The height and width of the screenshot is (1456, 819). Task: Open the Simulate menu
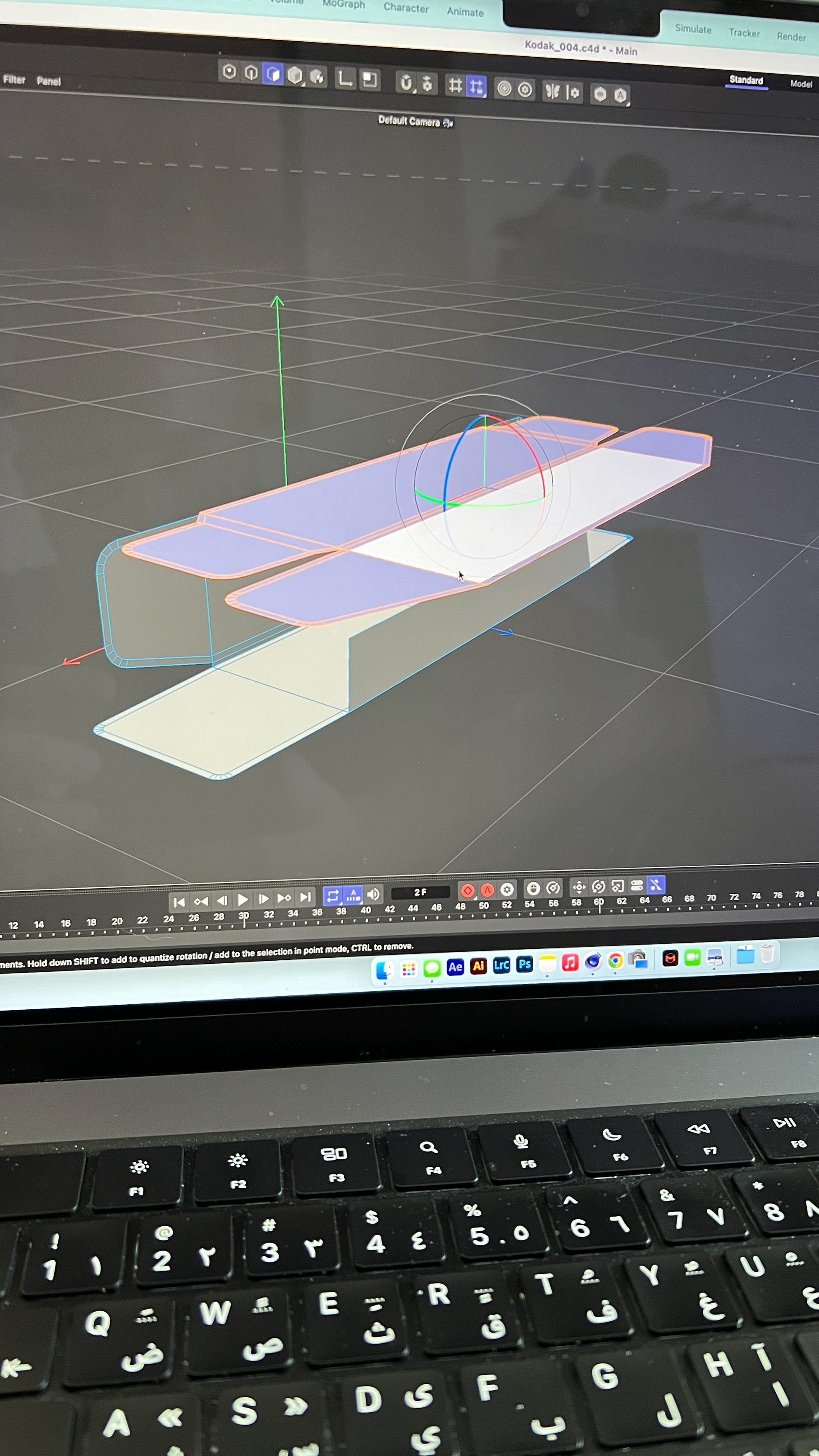coord(693,29)
